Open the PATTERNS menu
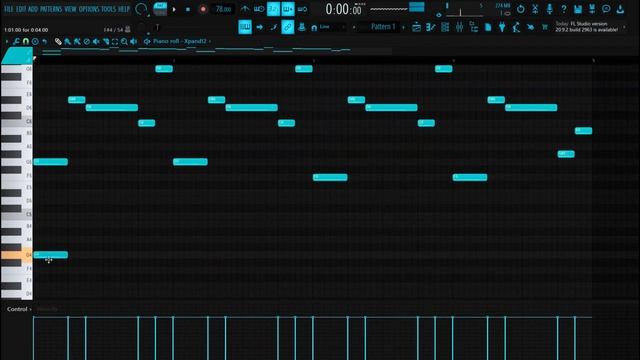Screen dimensions: 640x360 pos(51,9)
